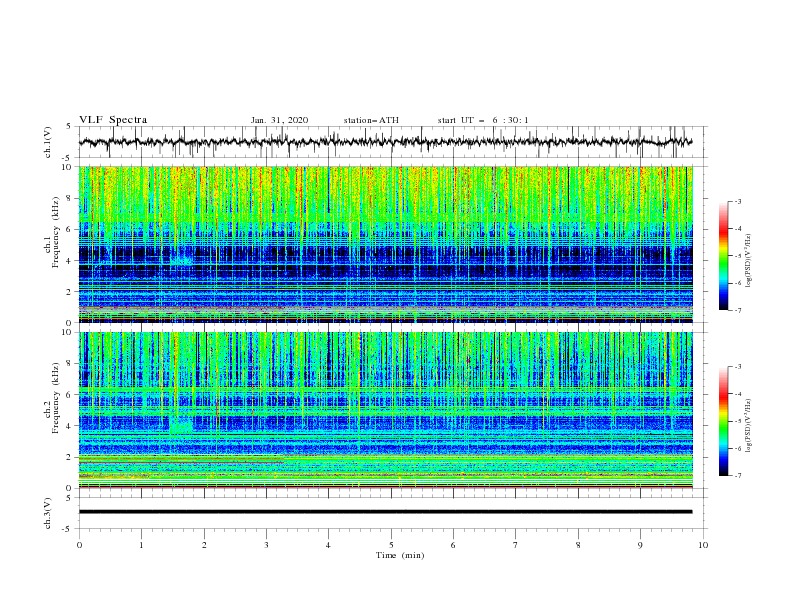Click the "-7" label on ch.2 colorbar

737,476
